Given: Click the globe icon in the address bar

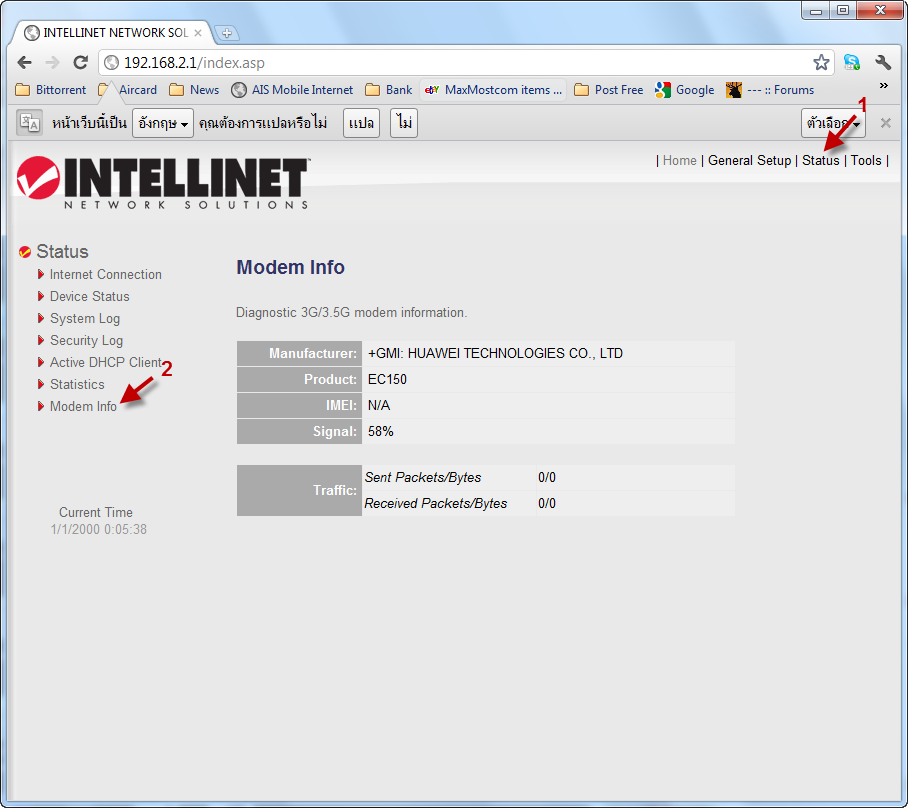Looking at the screenshot, I should [112, 63].
